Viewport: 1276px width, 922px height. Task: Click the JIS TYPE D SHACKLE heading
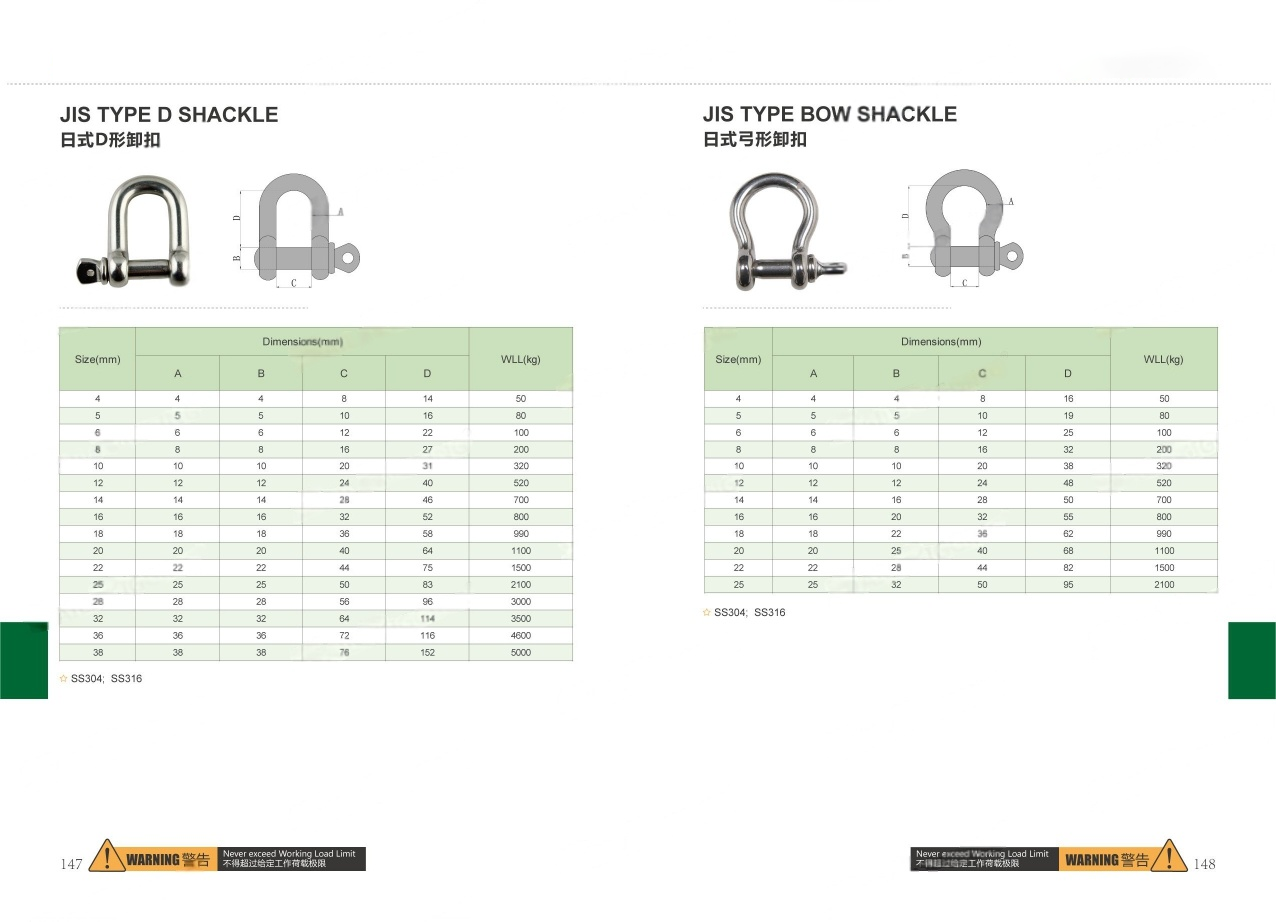pos(169,115)
